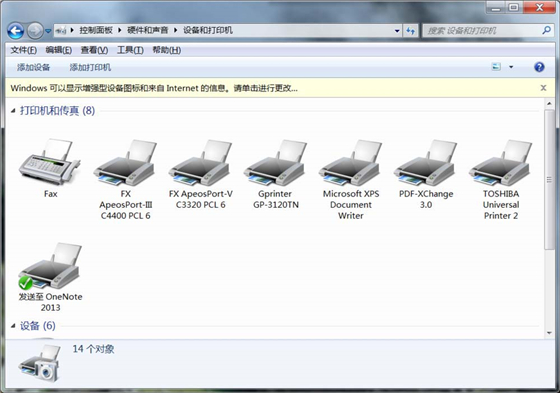Open the recent pages dropdown arrow
The image size is (560, 393).
pos(48,31)
